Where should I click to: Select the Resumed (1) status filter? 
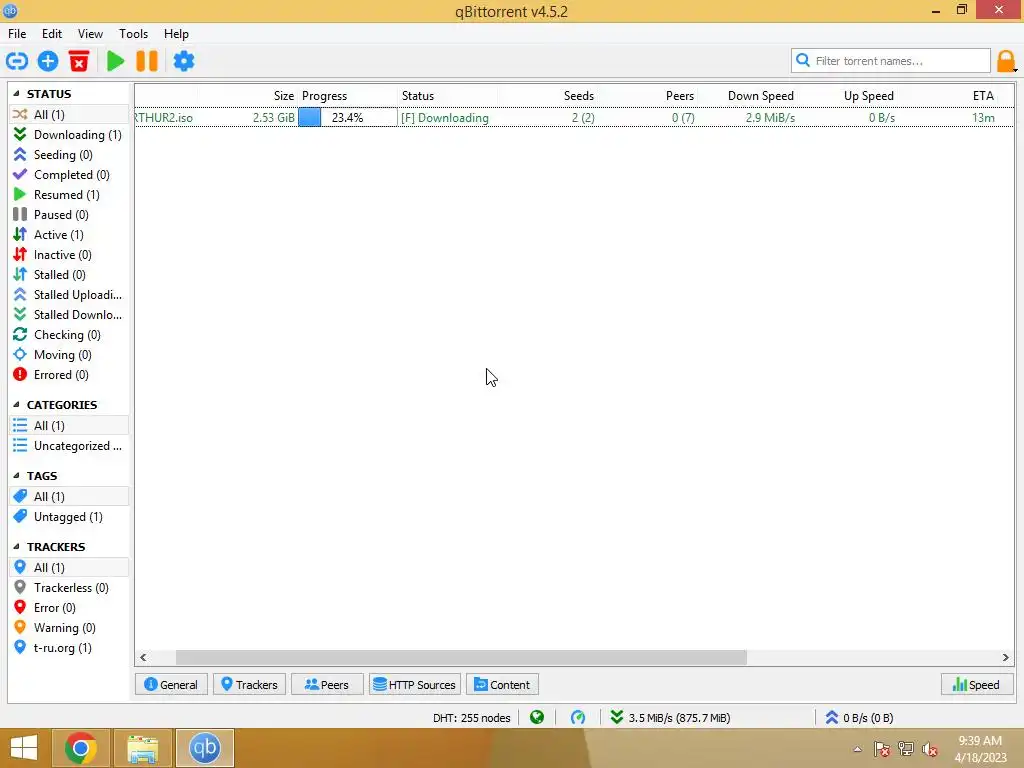pyautogui.click(x=69, y=195)
